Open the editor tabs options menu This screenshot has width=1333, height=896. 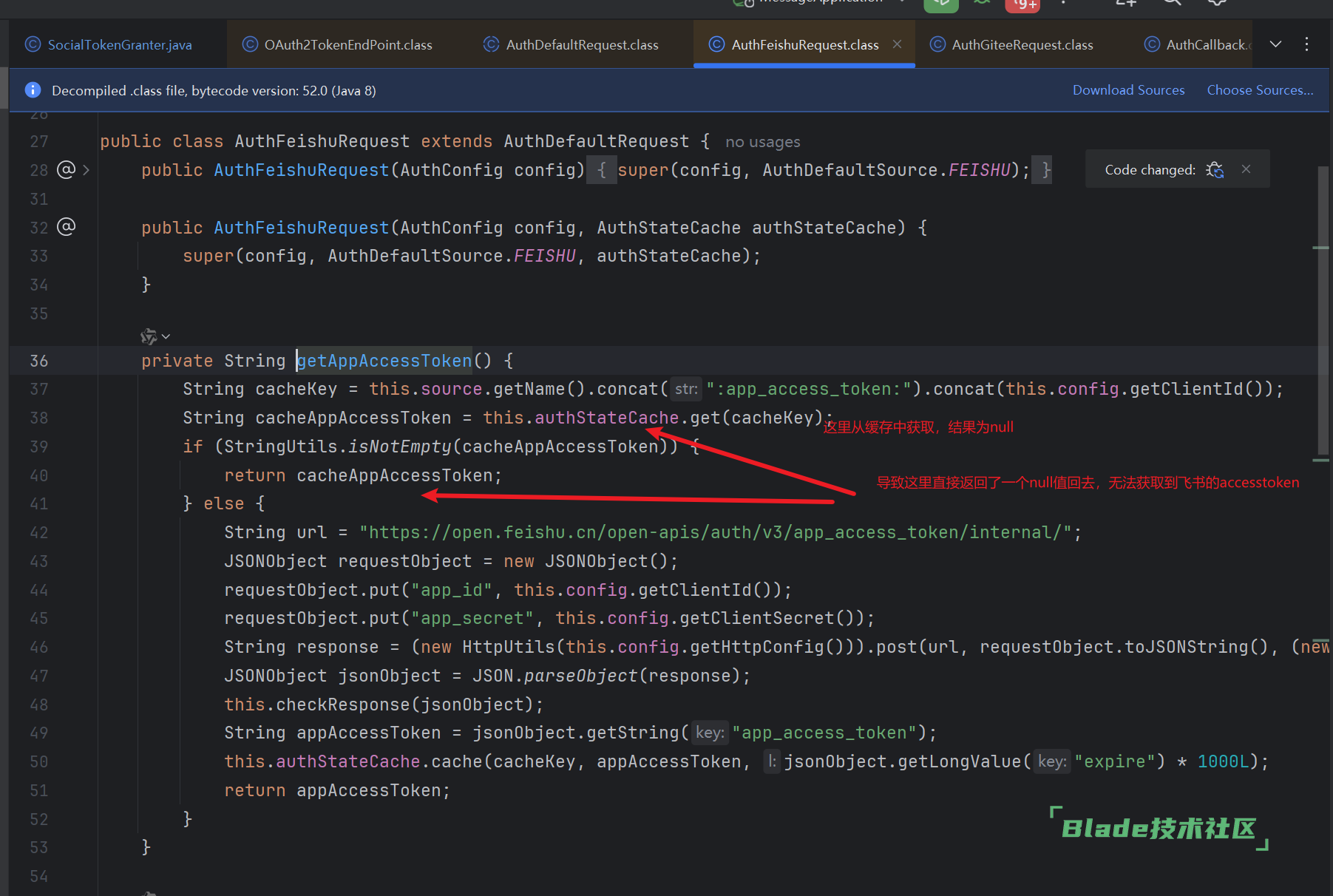click(x=1306, y=44)
